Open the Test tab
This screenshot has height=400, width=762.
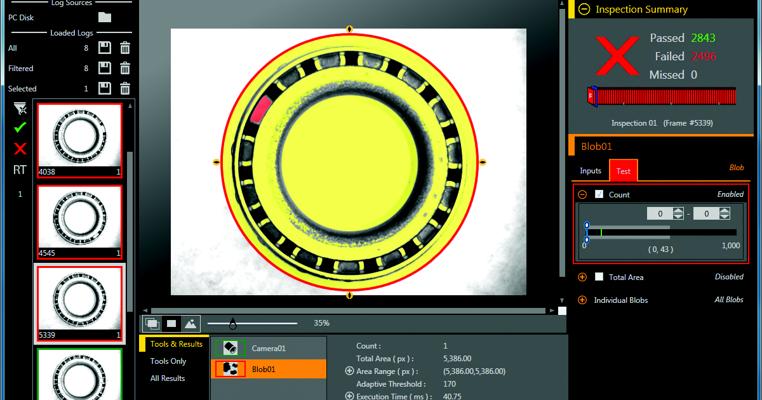623,171
